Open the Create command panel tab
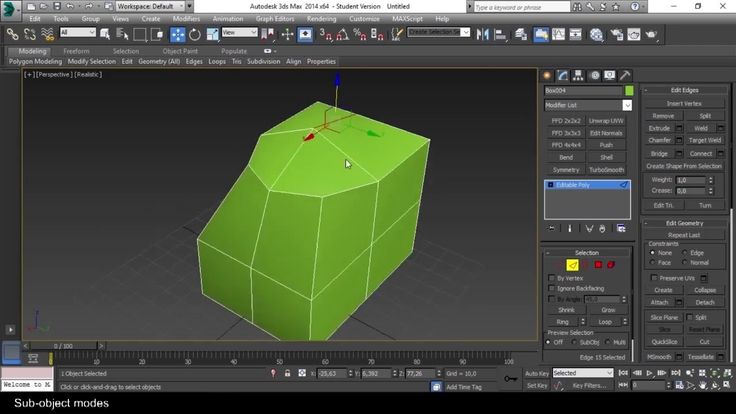 [x=548, y=75]
